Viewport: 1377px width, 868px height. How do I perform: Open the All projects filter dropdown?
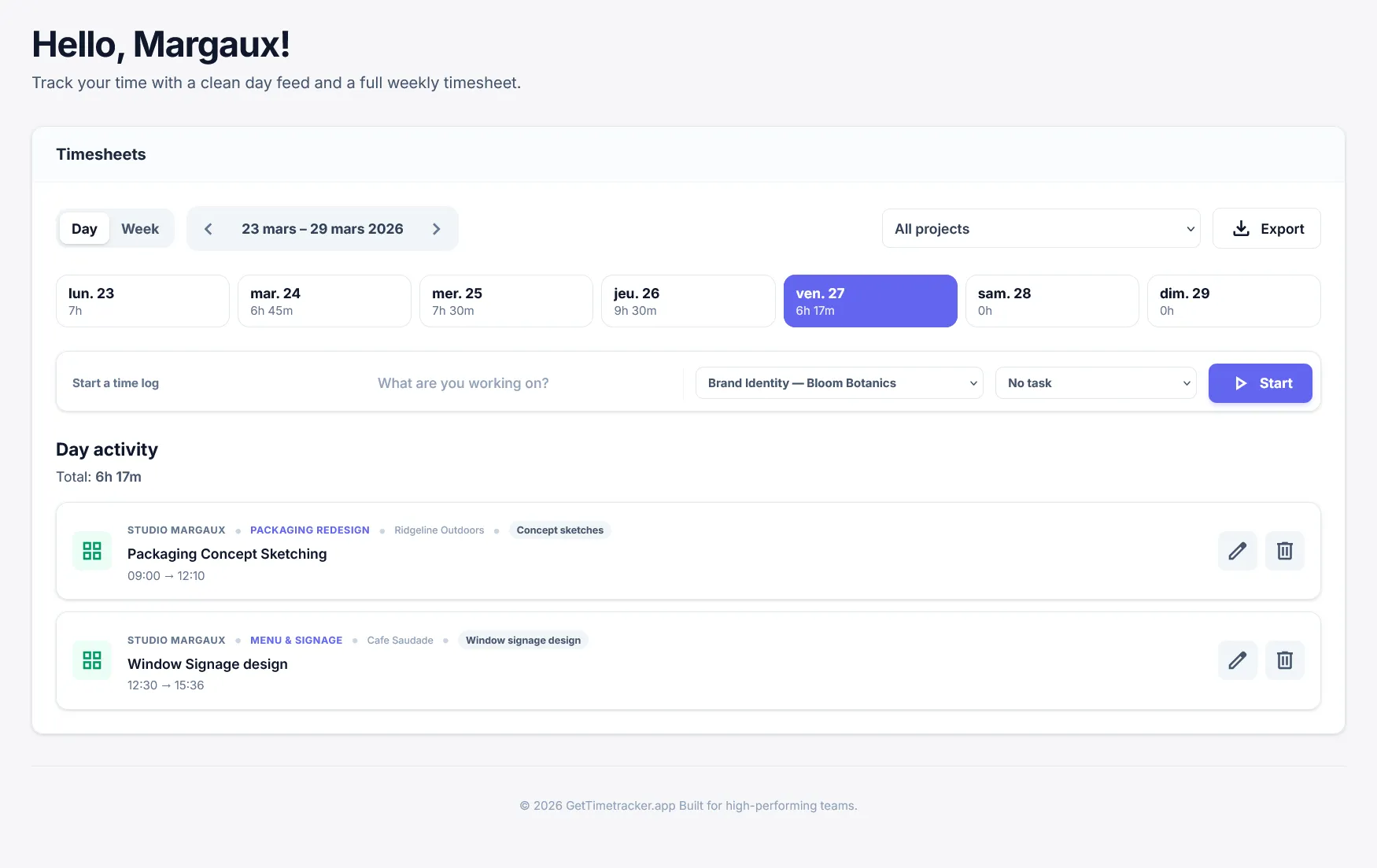tap(1040, 229)
